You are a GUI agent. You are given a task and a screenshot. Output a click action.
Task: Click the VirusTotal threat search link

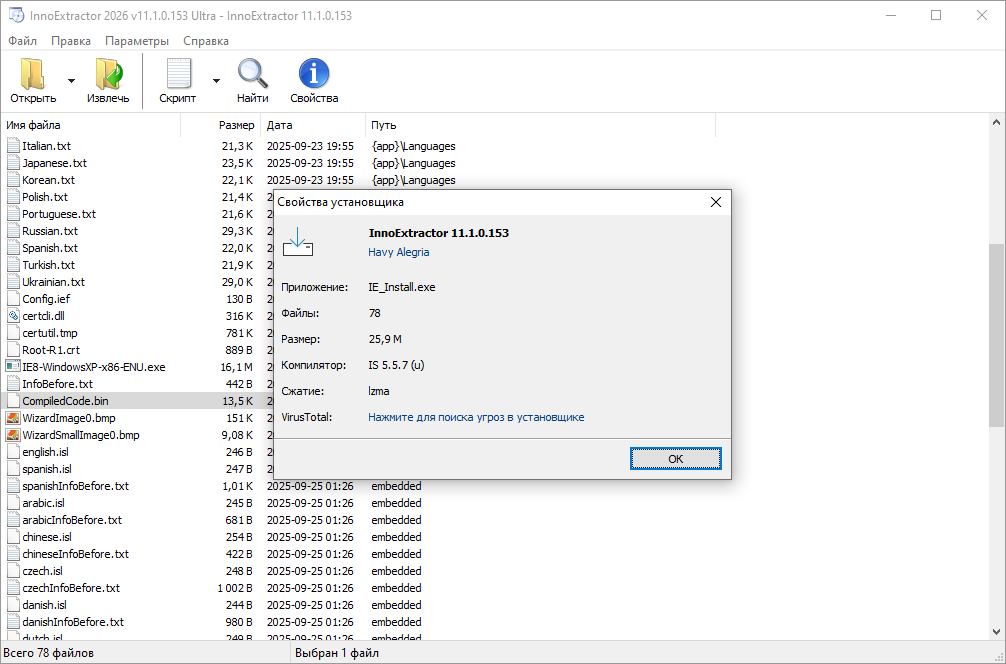point(476,417)
